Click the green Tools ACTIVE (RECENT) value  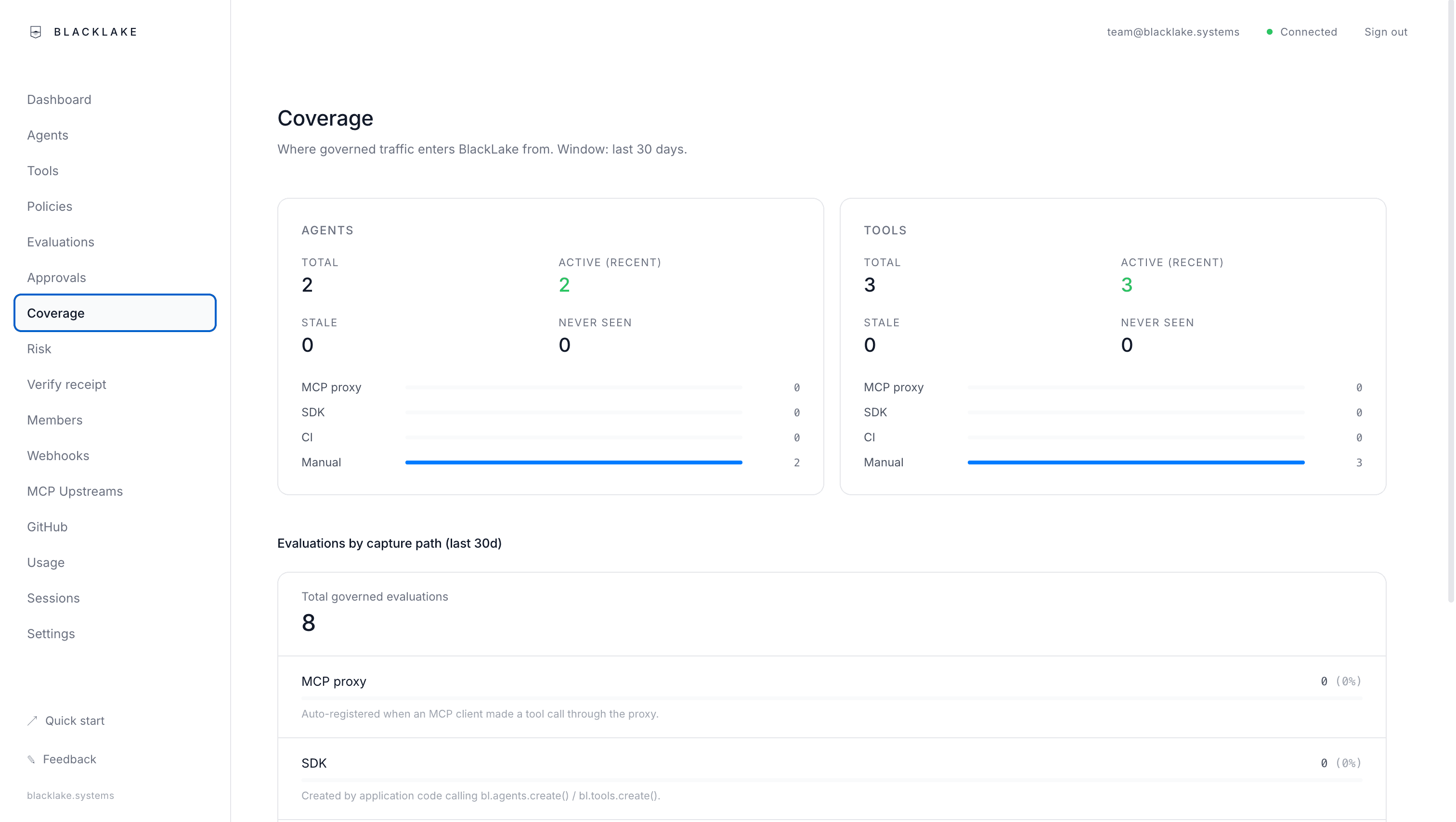click(1127, 285)
